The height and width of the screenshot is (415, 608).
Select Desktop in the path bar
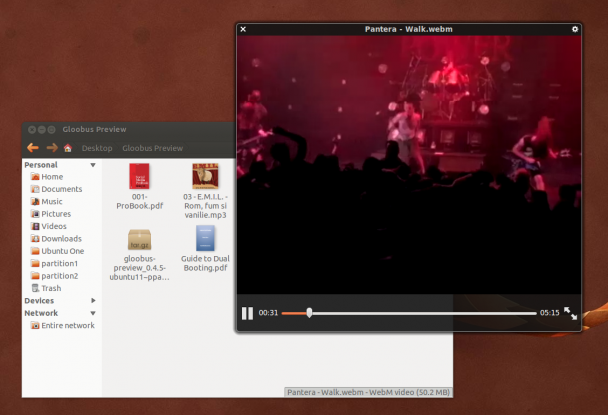click(97, 148)
